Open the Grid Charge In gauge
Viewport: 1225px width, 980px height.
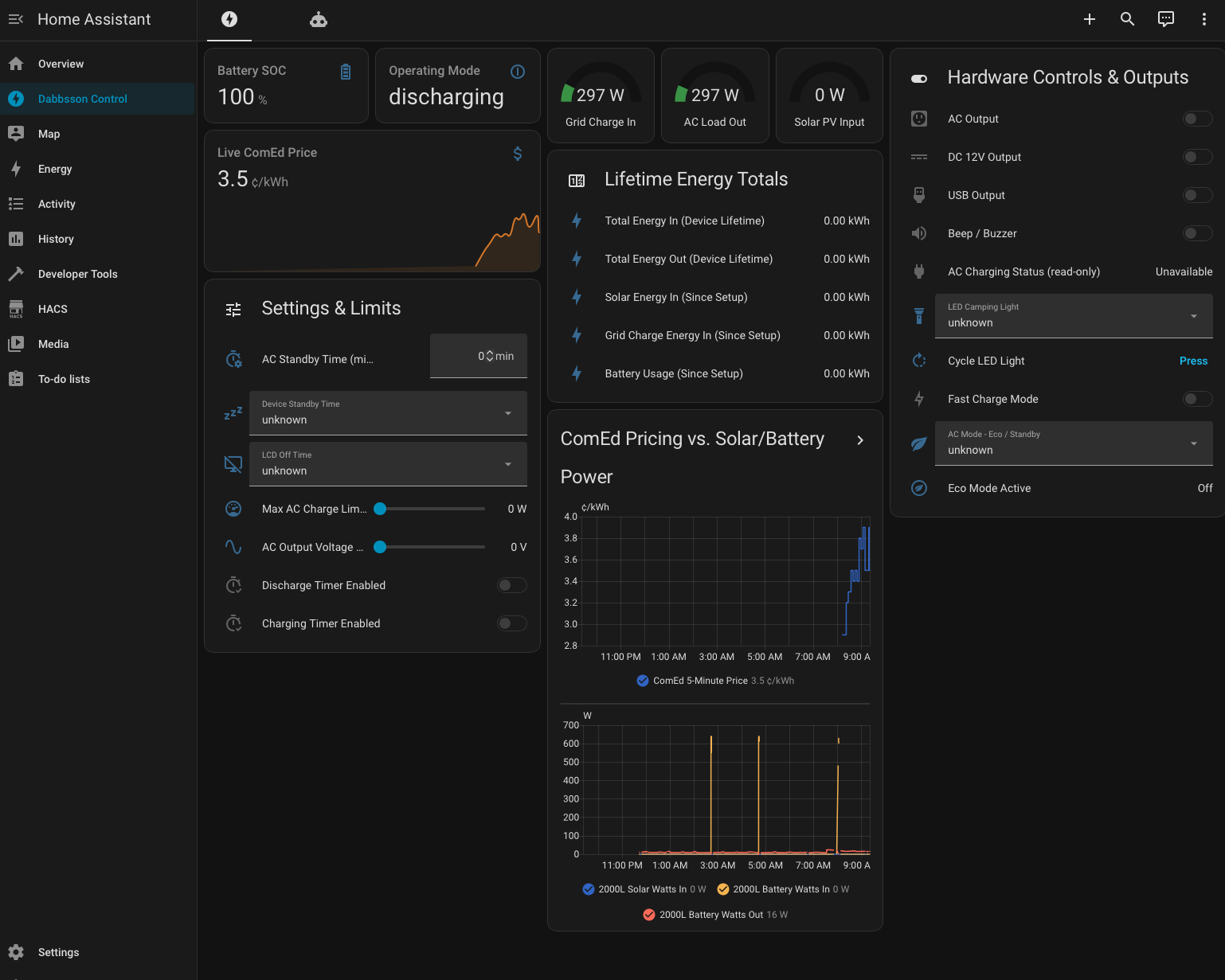[x=601, y=96]
